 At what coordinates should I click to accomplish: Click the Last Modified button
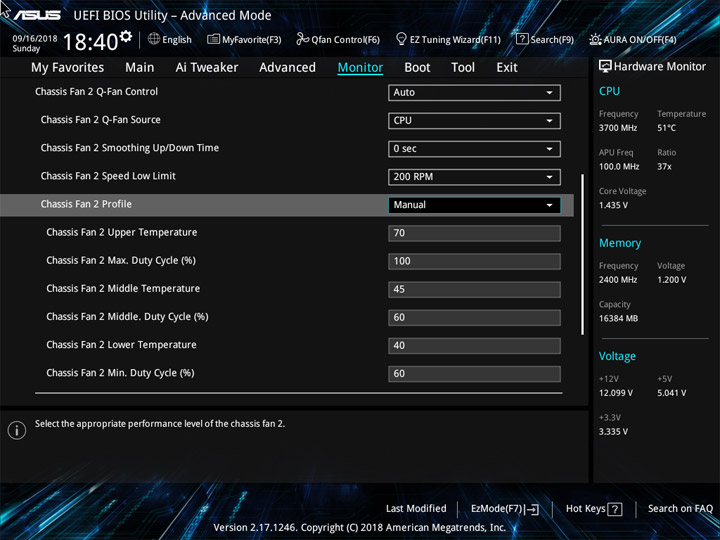click(416, 508)
